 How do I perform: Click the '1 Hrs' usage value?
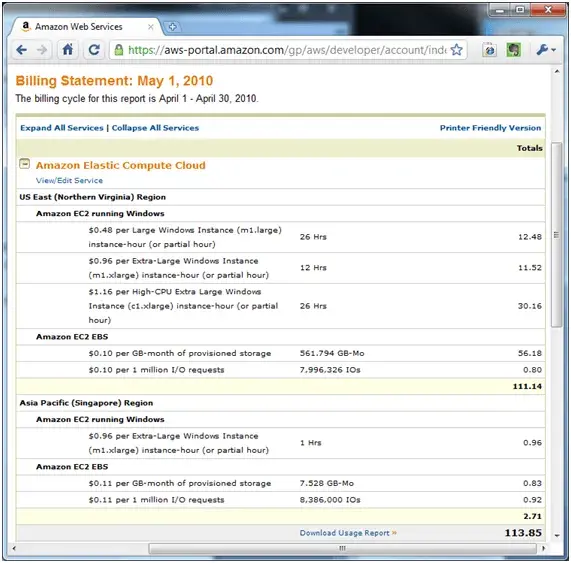pyautogui.click(x=311, y=443)
